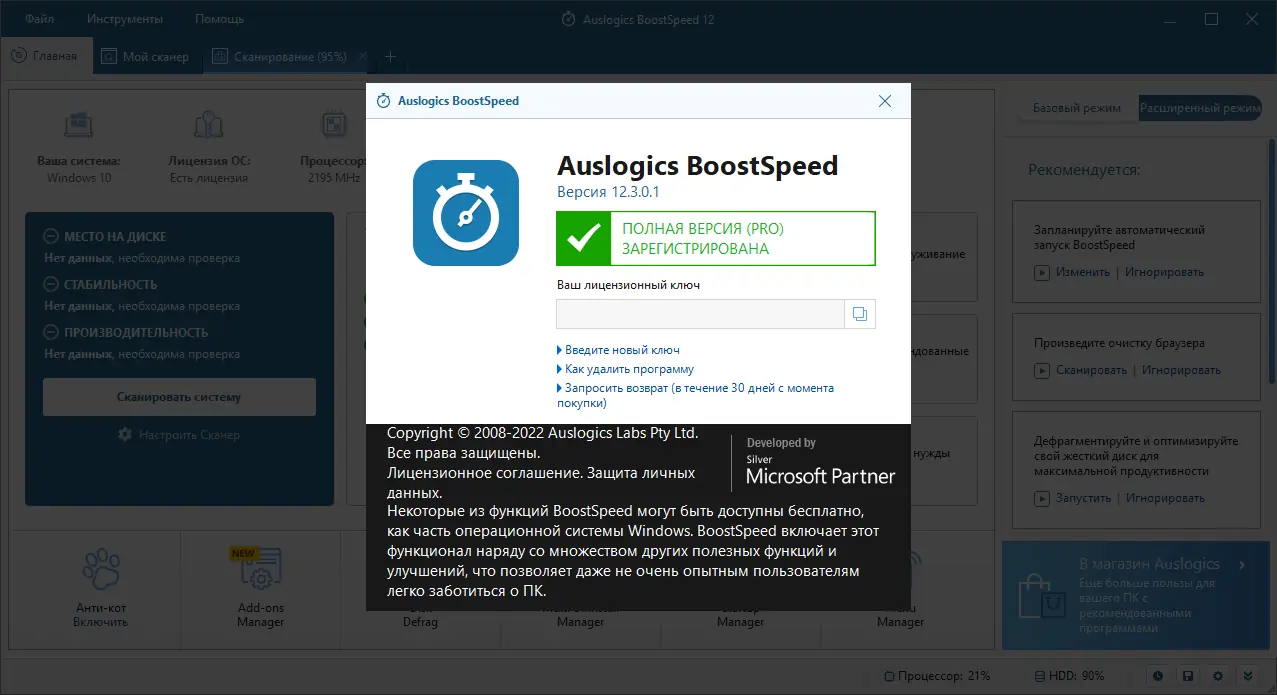Click the 'Запросить возврат' refund link
The width and height of the screenshot is (1277, 695).
[x=695, y=395]
